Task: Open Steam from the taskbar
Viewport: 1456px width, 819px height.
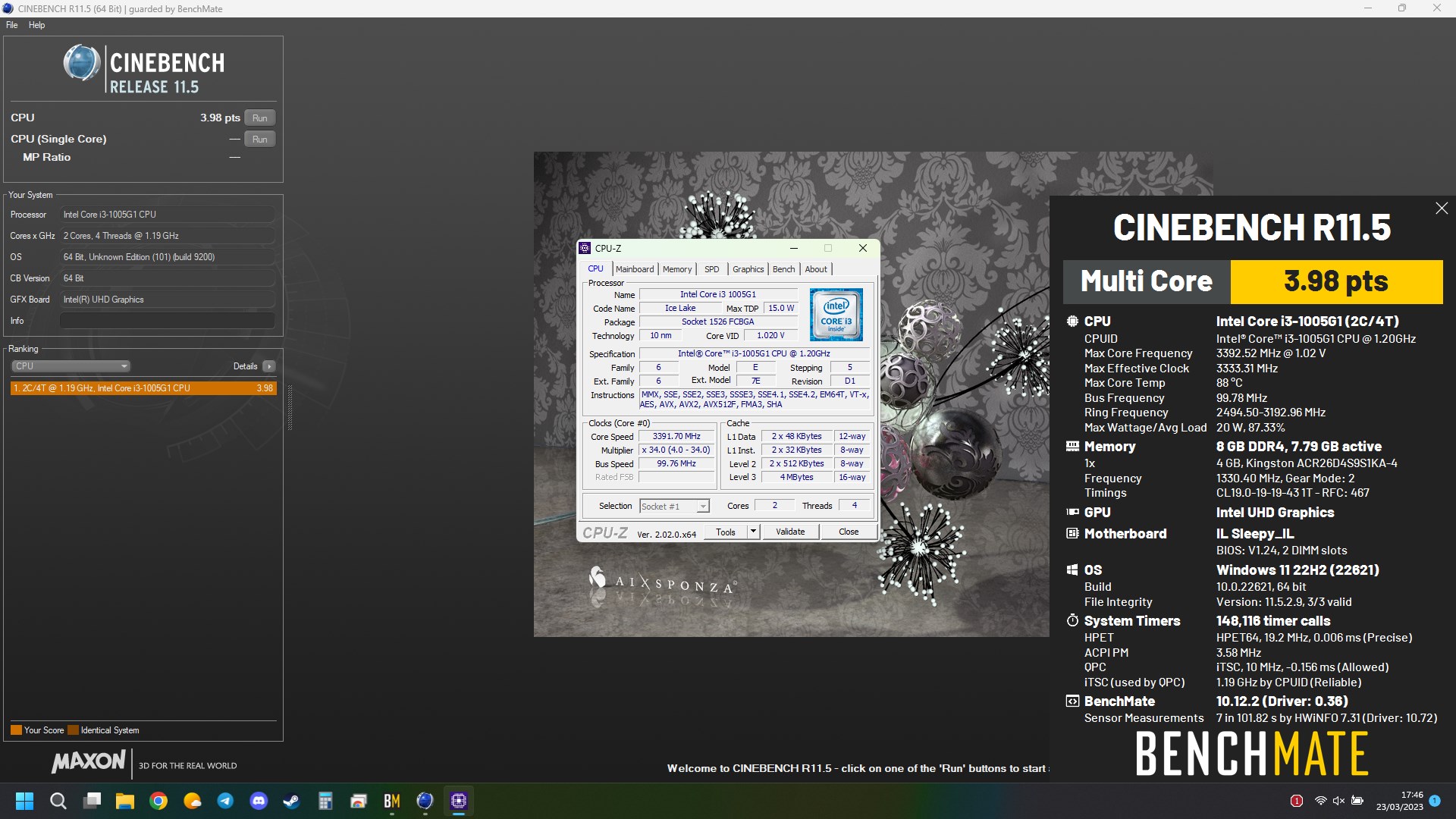Action: pos(292,801)
